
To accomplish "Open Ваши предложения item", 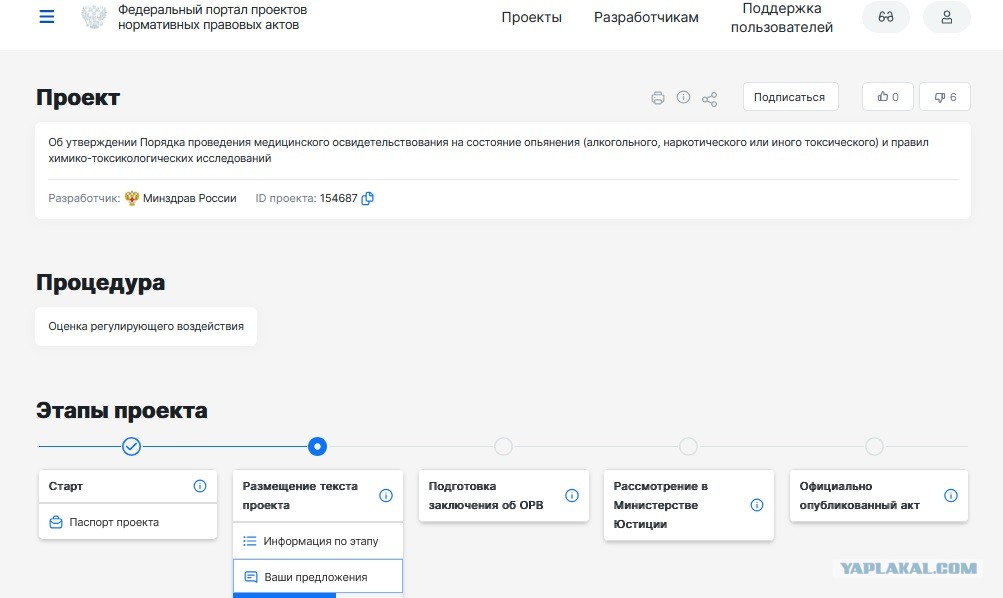I will pos(318,577).
